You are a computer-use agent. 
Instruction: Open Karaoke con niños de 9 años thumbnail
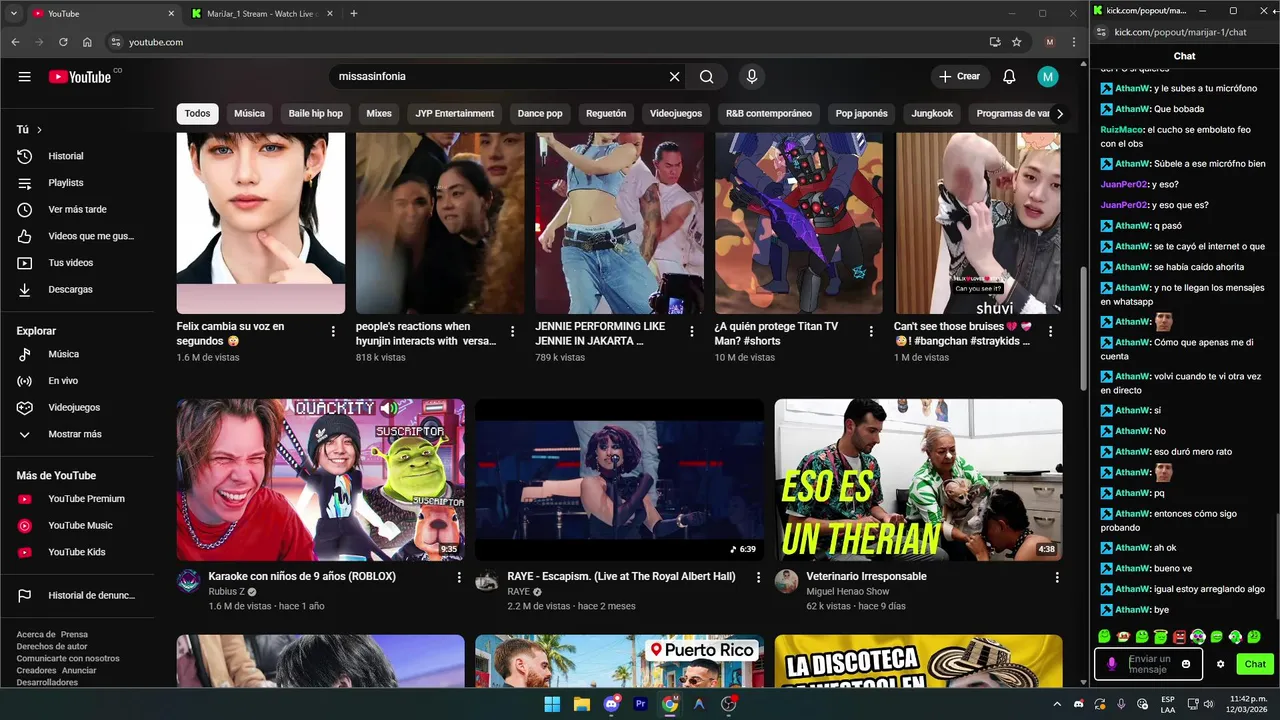click(x=320, y=480)
